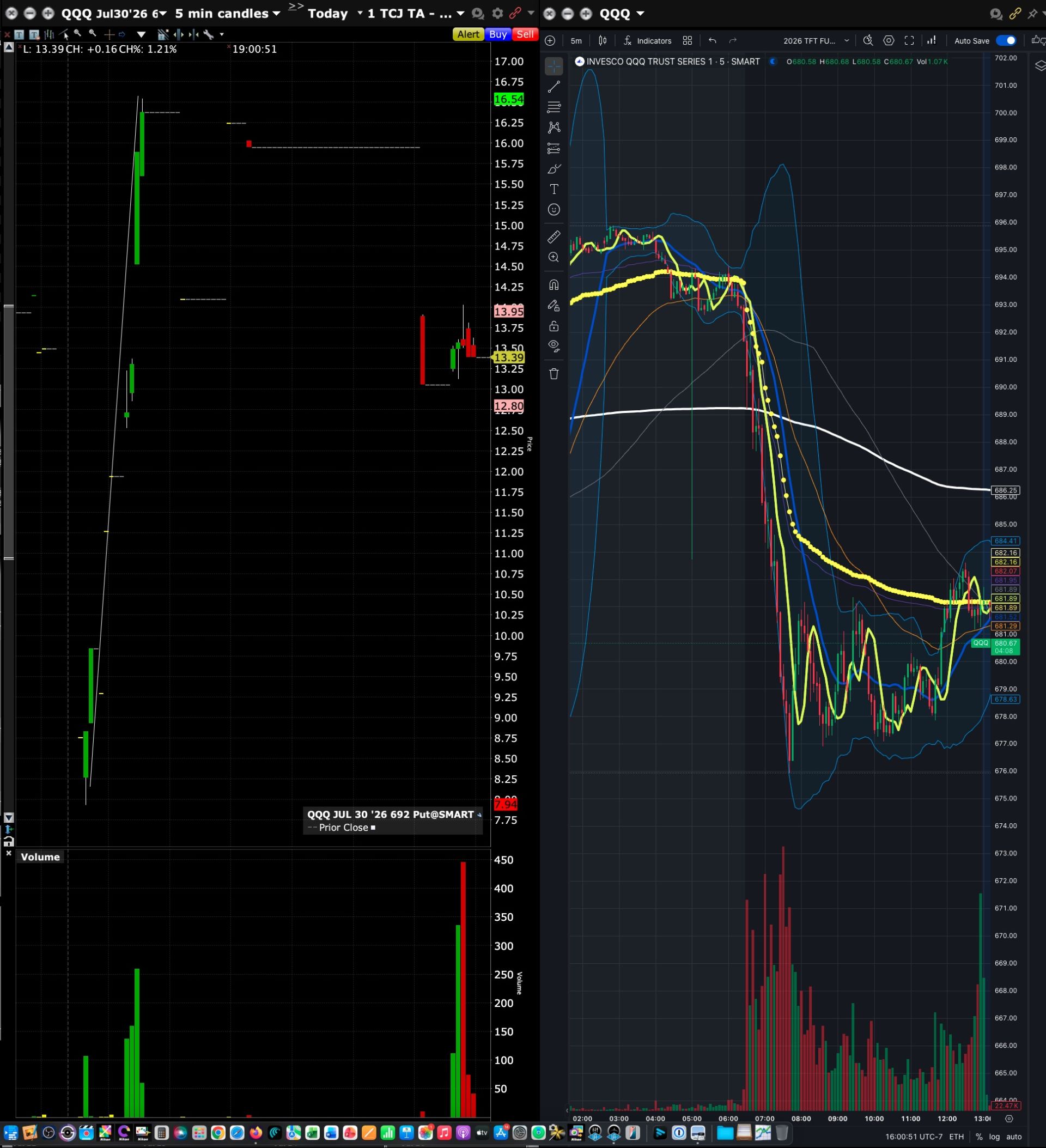Click the red chain link icon in options chart
This screenshot has height=1148, width=1046.
pyautogui.click(x=515, y=14)
